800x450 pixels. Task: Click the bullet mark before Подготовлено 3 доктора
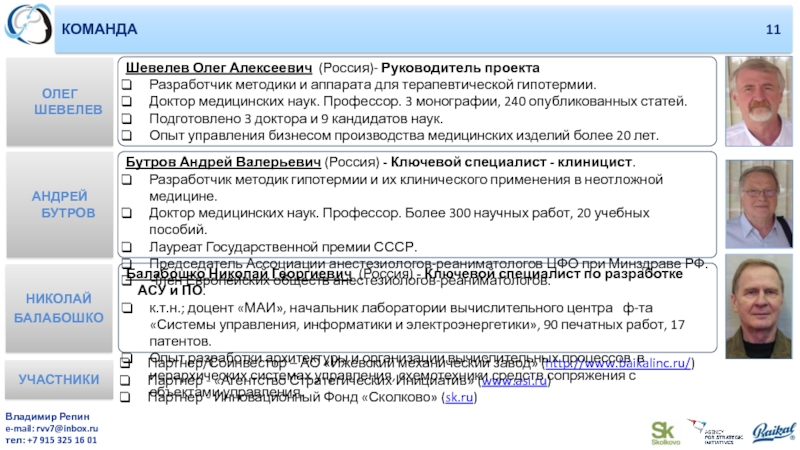click(127, 119)
